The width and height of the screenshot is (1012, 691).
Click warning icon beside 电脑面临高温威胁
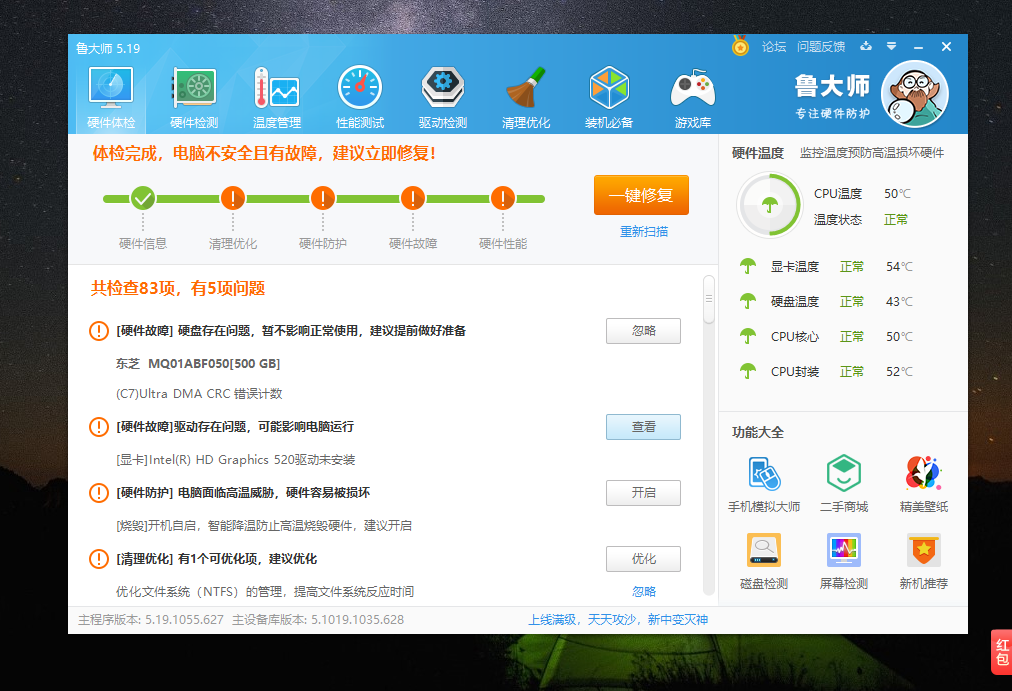(99, 493)
